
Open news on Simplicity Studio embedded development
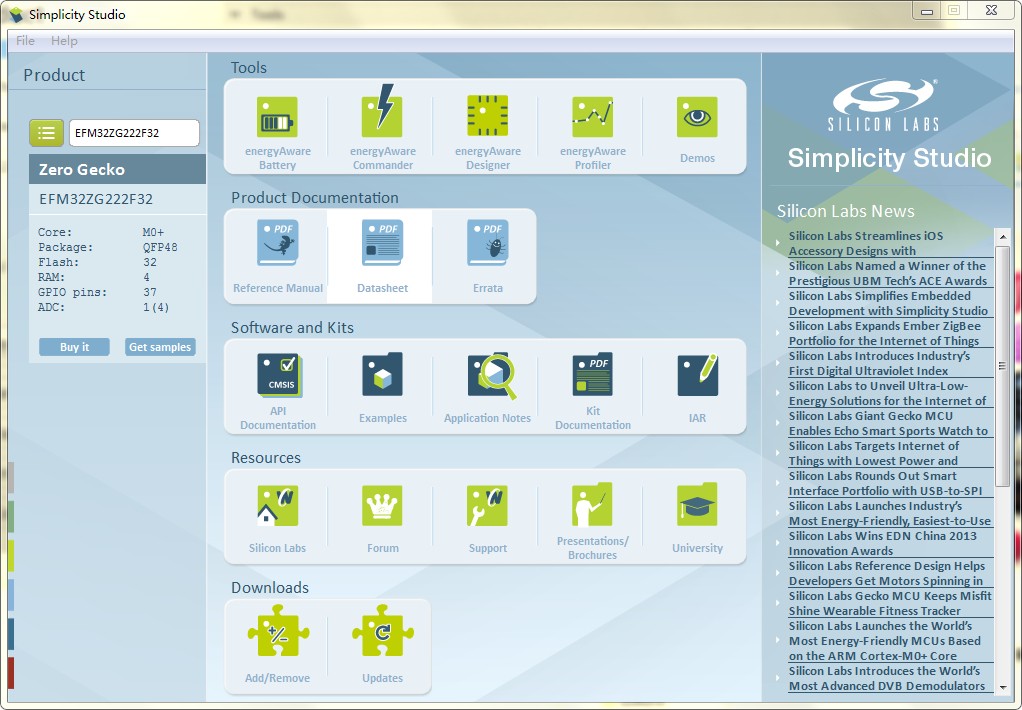[x=888, y=303]
